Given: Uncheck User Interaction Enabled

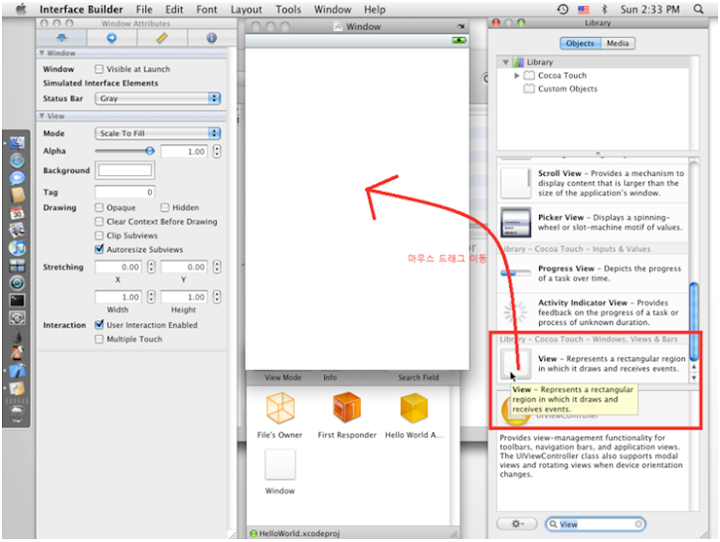Looking at the screenshot, I should 99,324.
